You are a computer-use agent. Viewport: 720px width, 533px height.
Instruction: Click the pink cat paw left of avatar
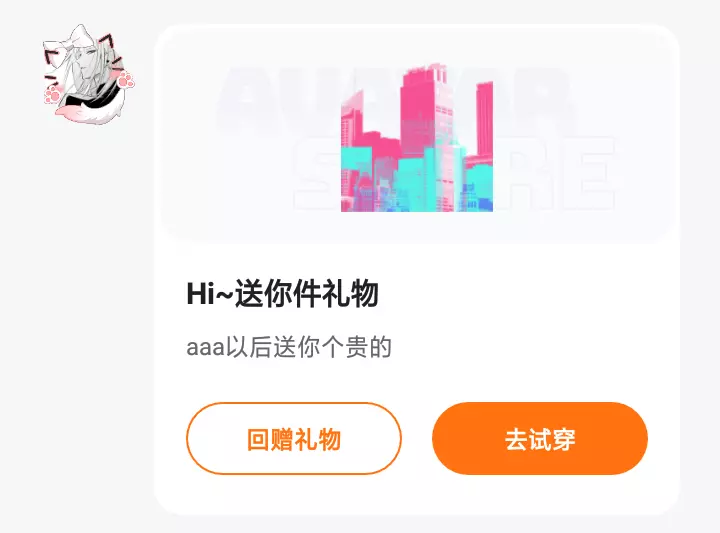click(52, 95)
